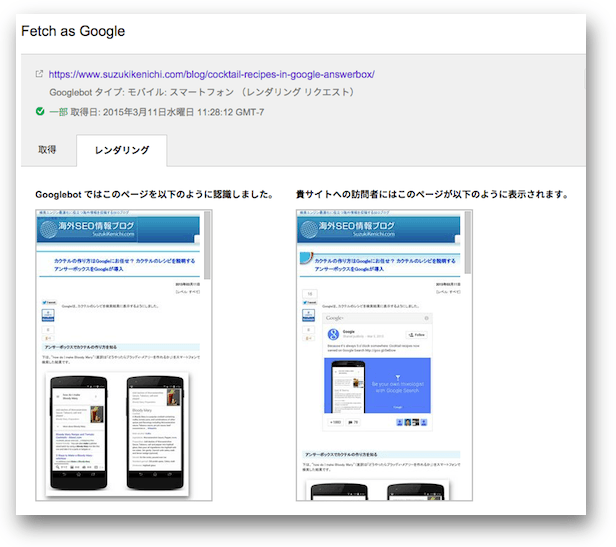Click the blog post title in the Googlebot preview
616x547 pixels.
point(124,265)
